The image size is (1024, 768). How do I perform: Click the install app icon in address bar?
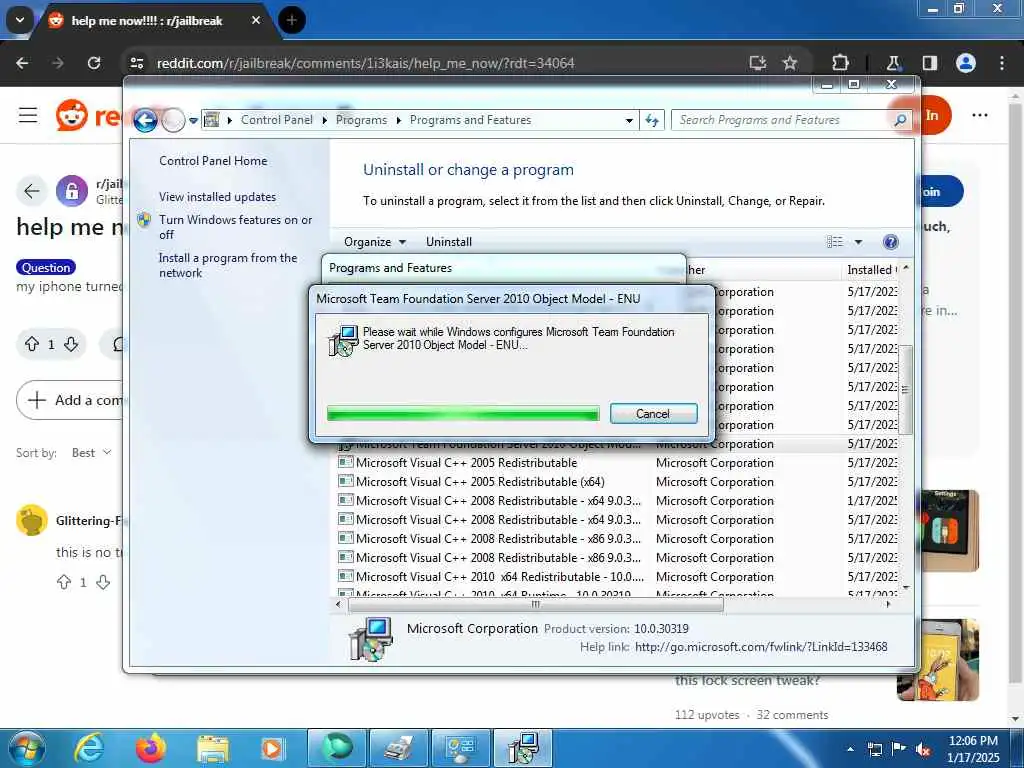click(758, 63)
